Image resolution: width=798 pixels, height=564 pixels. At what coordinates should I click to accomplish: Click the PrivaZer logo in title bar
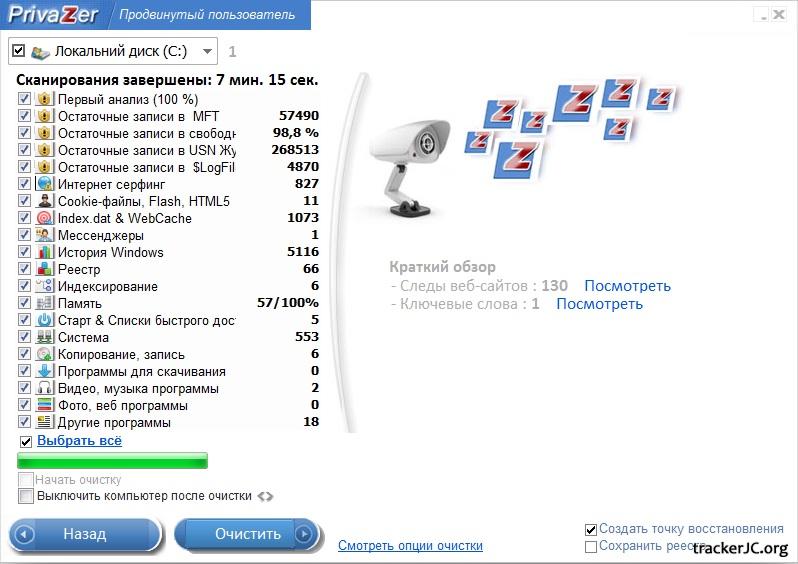point(53,15)
